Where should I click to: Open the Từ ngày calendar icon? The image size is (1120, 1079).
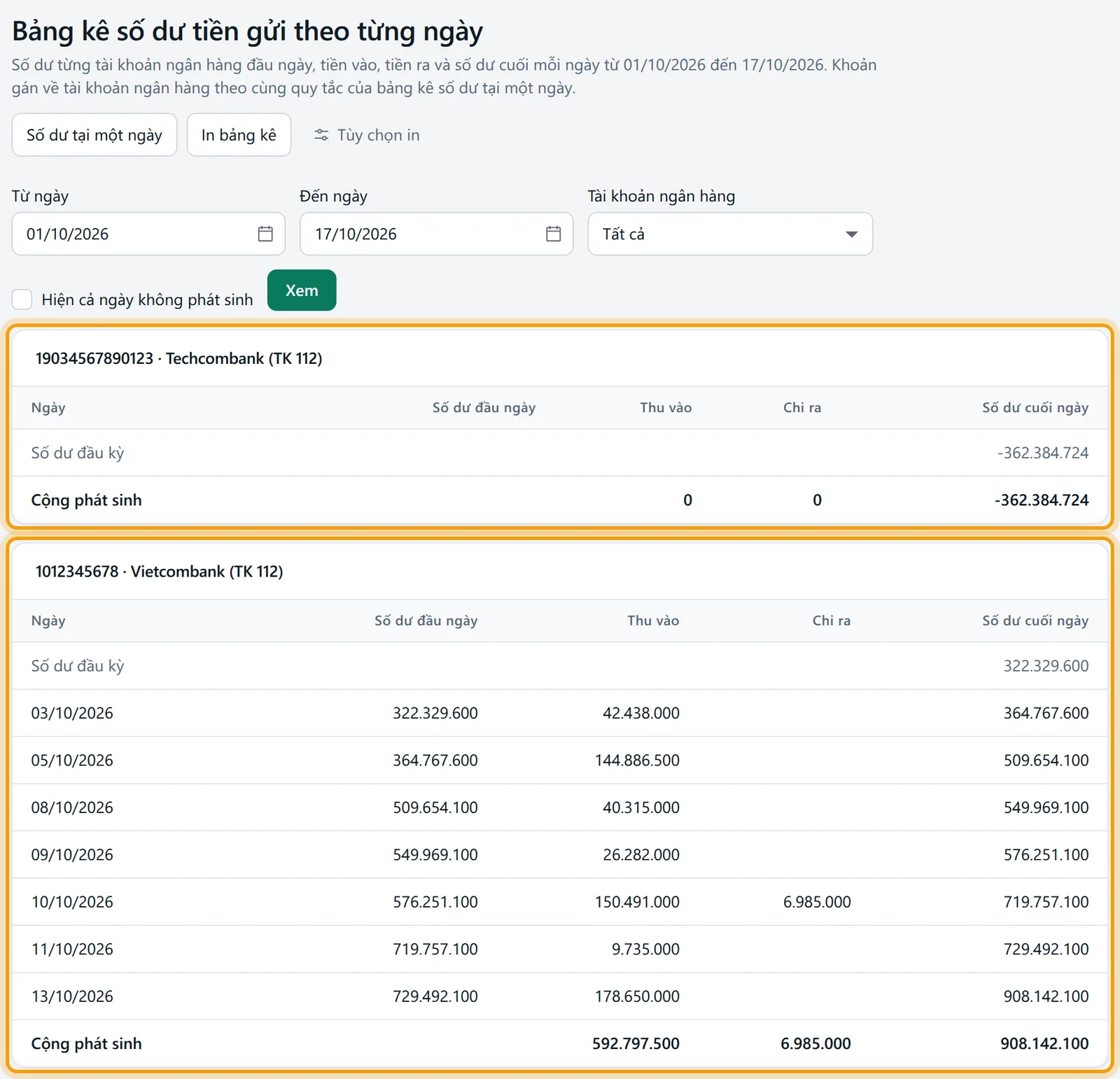click(265, 234)
